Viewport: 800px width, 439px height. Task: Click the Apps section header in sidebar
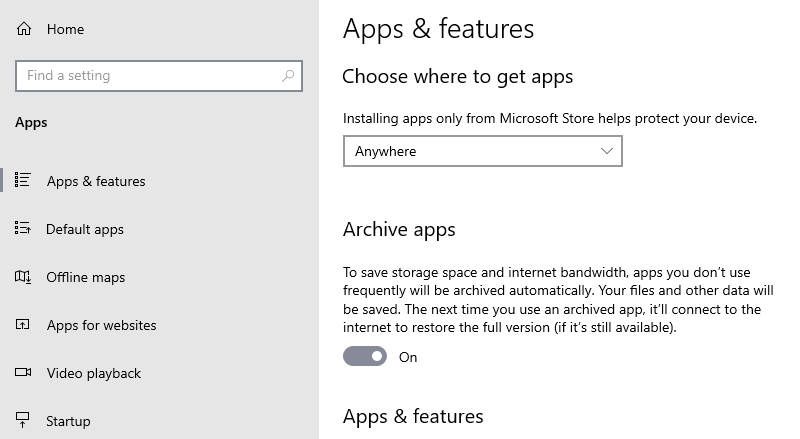click(31, 123)
